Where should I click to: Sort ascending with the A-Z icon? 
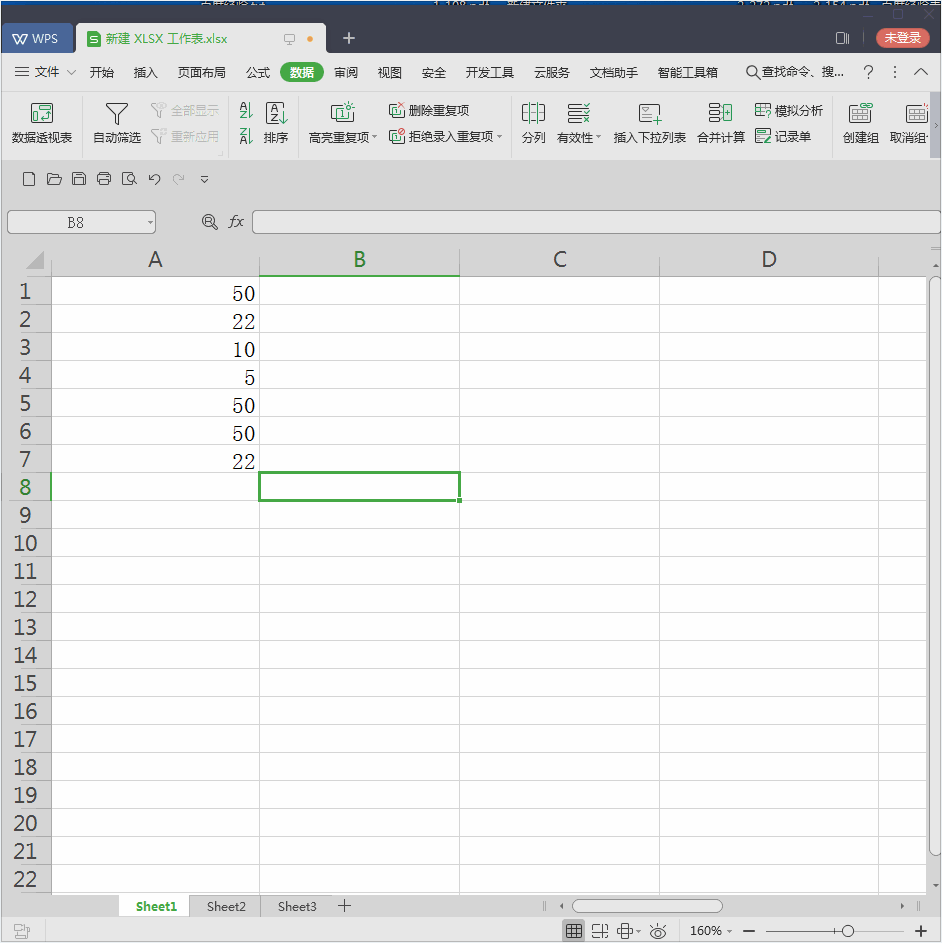point(245,110)
